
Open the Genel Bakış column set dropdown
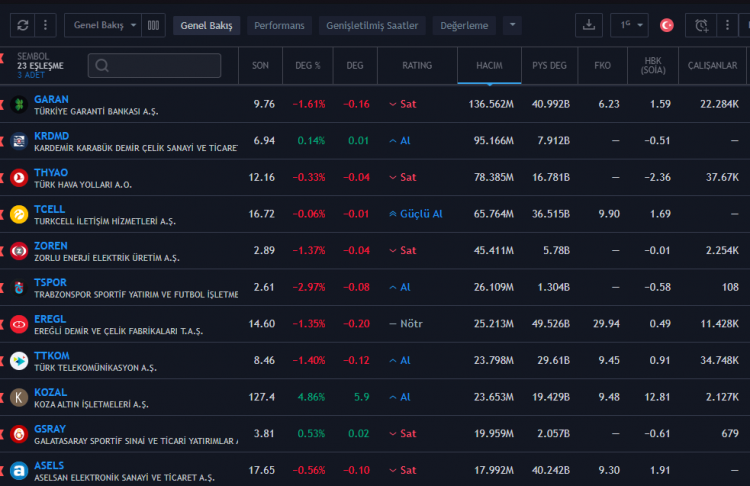(103, 25)
